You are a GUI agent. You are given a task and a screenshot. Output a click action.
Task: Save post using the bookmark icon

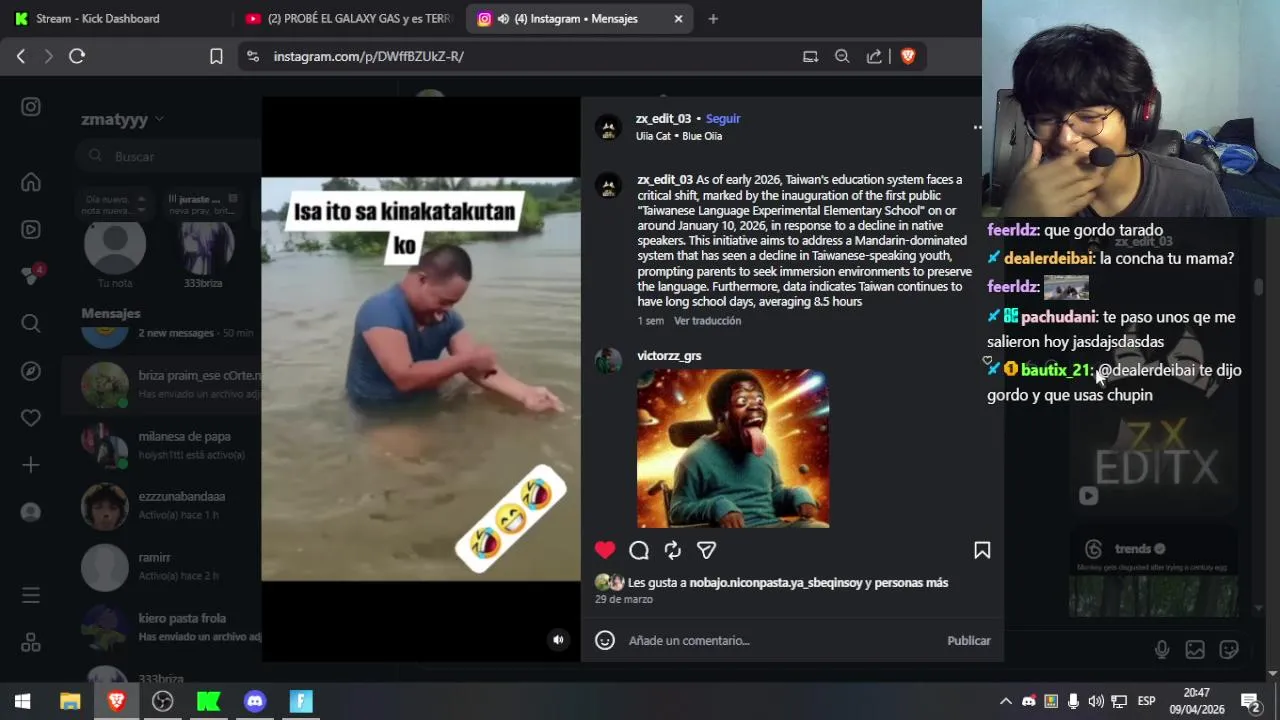tap(982, 550)
